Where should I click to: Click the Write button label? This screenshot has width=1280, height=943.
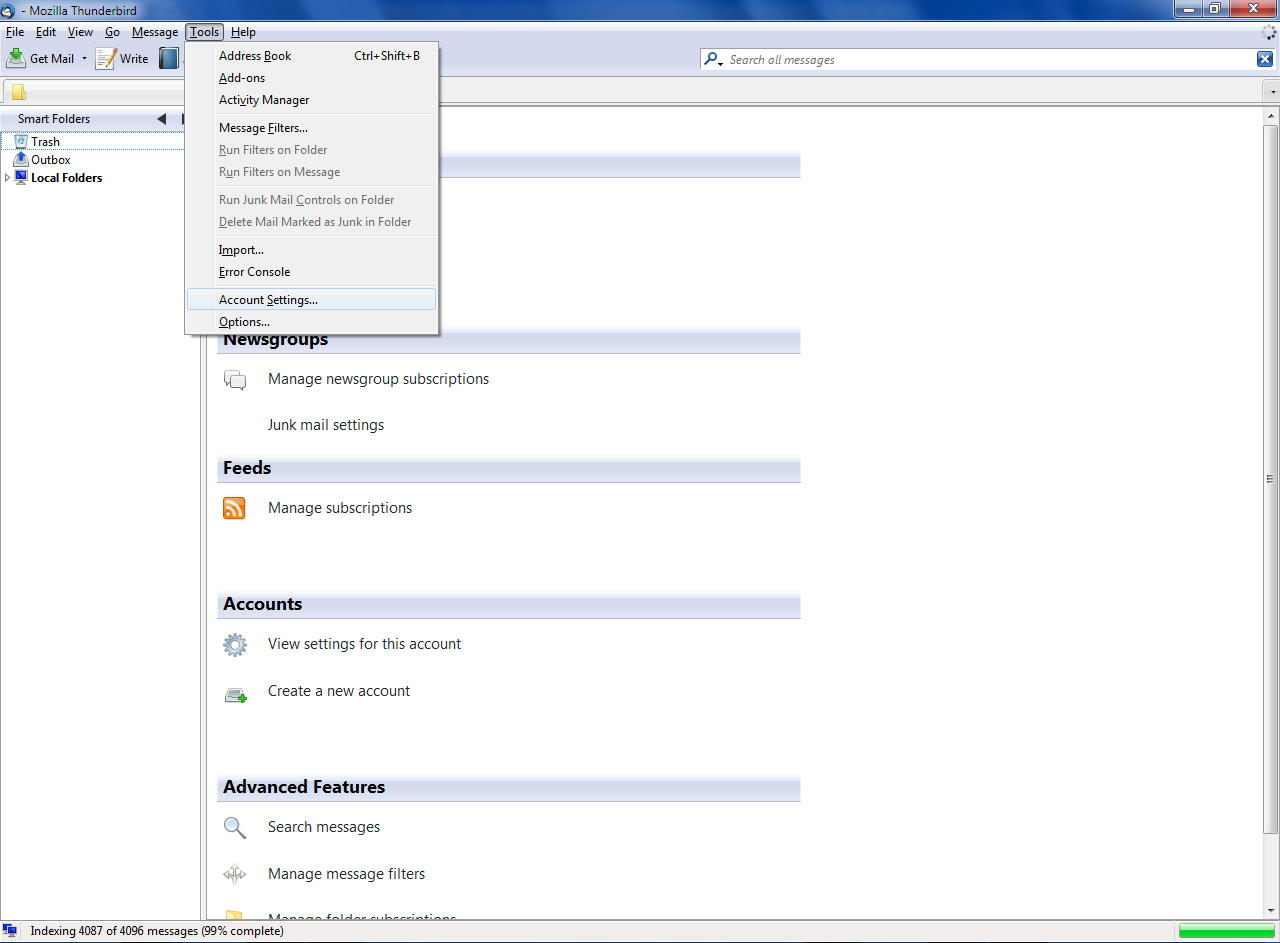pos(134,59)
